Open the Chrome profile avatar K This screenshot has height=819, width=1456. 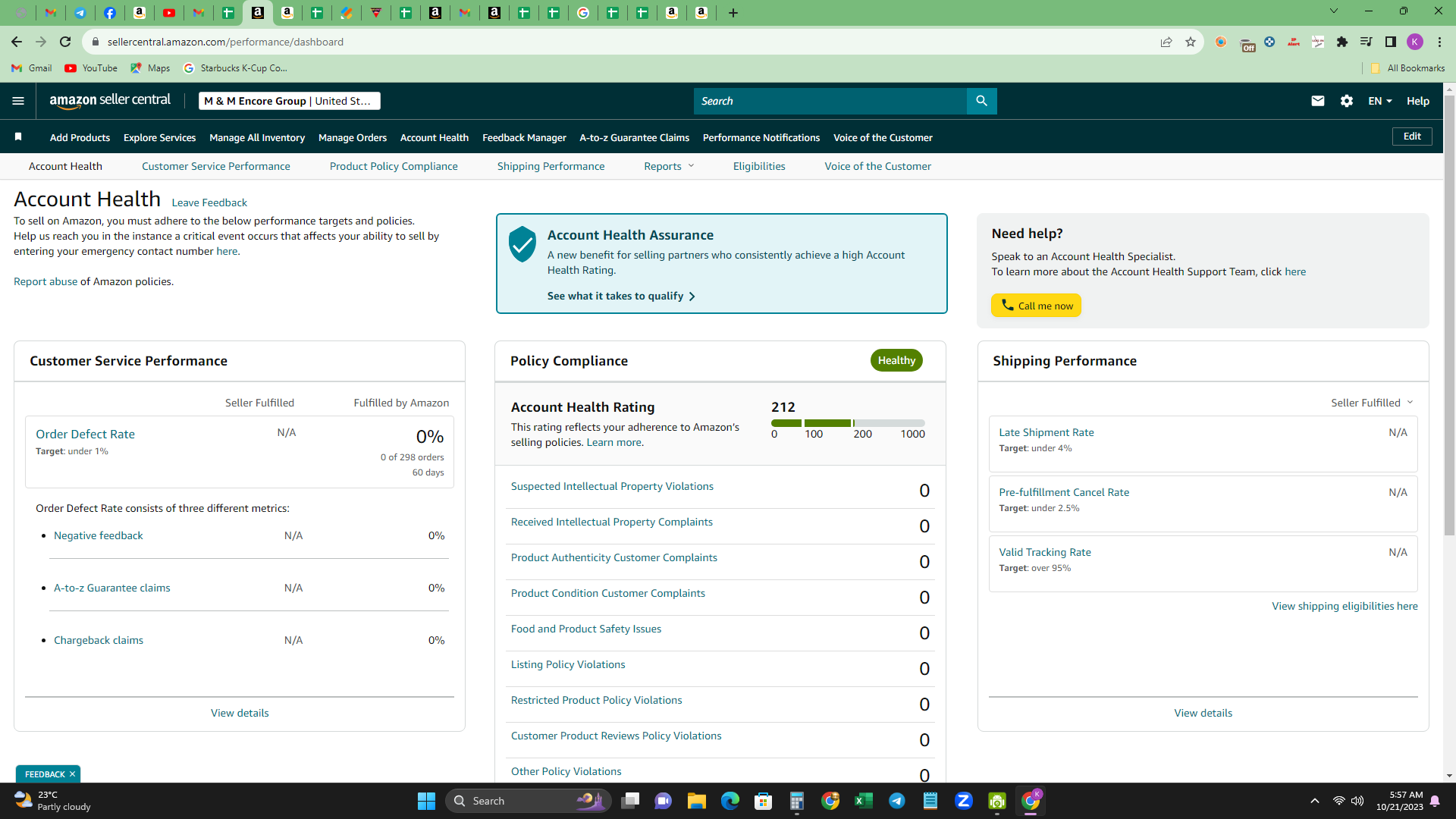click(1415, 42)
